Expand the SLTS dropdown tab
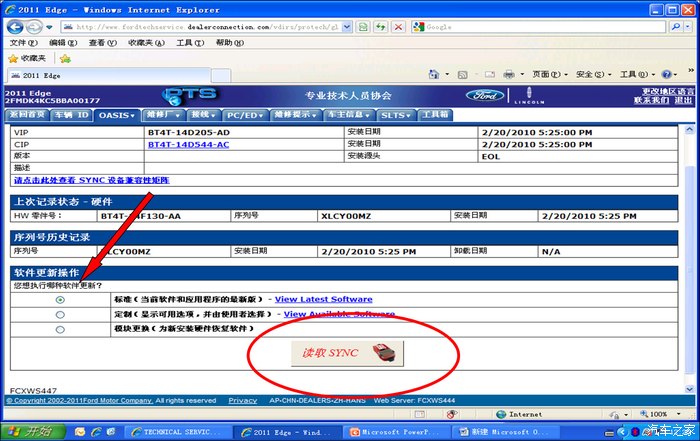The image size is (700, 441). point(396,115)
